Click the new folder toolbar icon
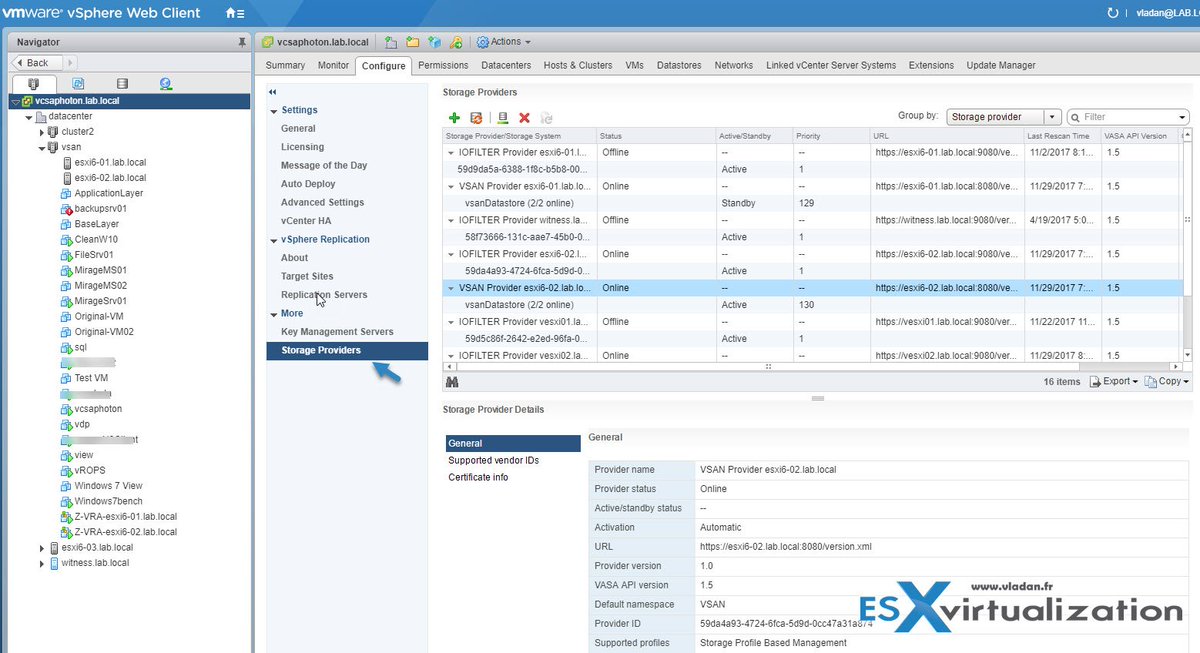Image resolution: width=1200 pixels, height=653 pixels. pyautogui.click(x=411, y=42)
